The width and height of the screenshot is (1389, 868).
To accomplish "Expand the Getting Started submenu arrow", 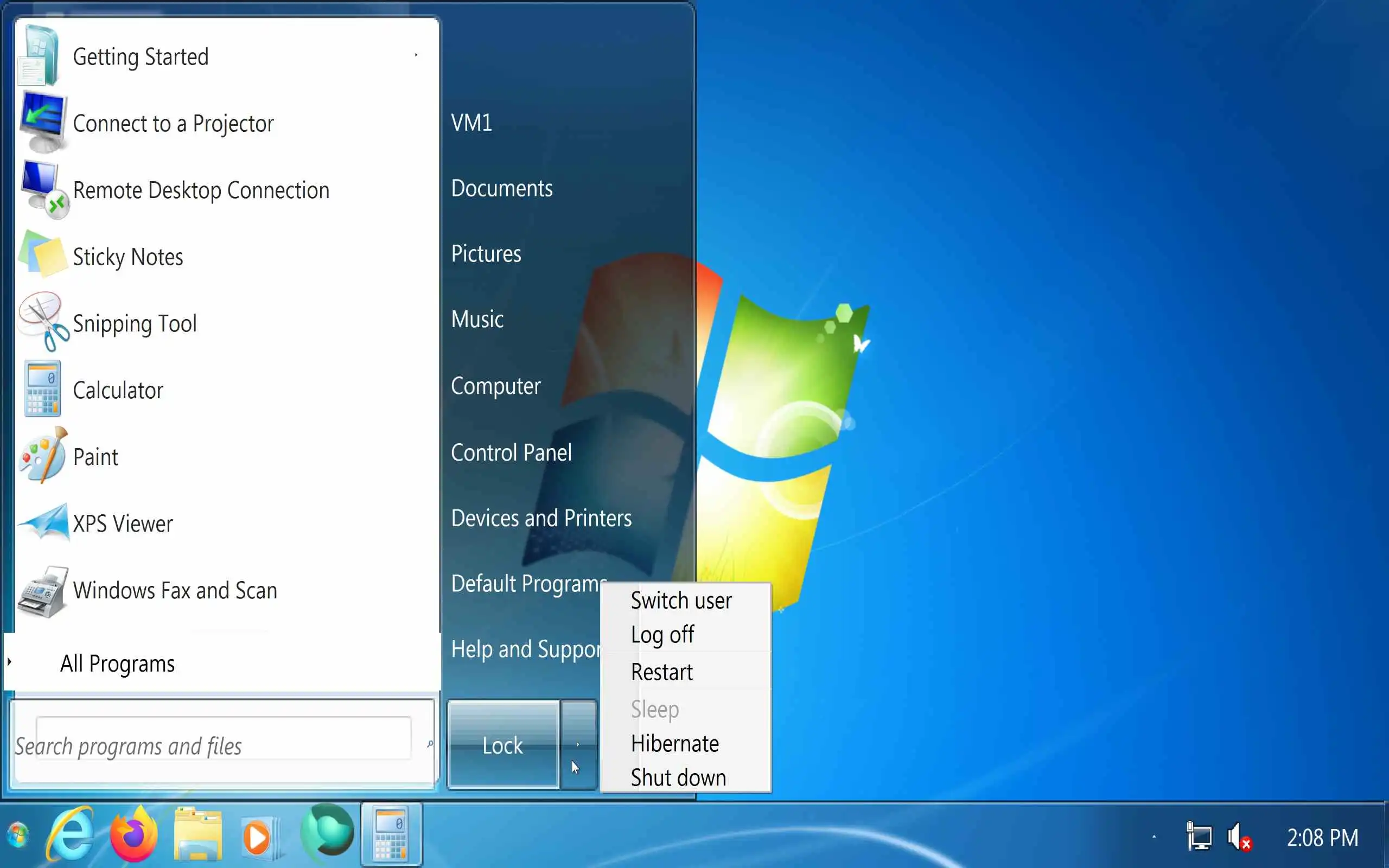I will point(416,56).
